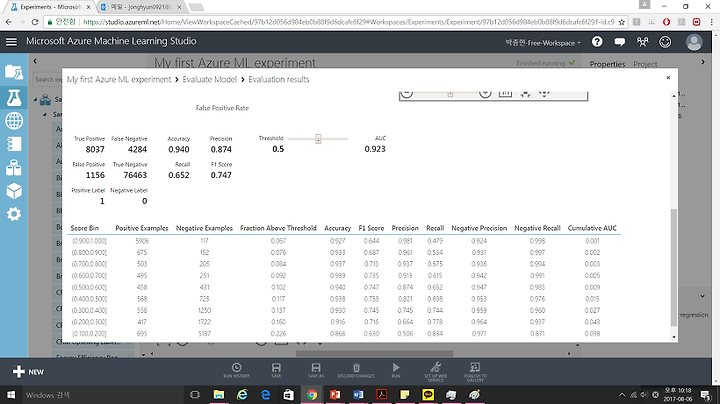720x404 pixels.
Task: Open the Free-Workspace dropdown in header
Action: pos(543,43)
